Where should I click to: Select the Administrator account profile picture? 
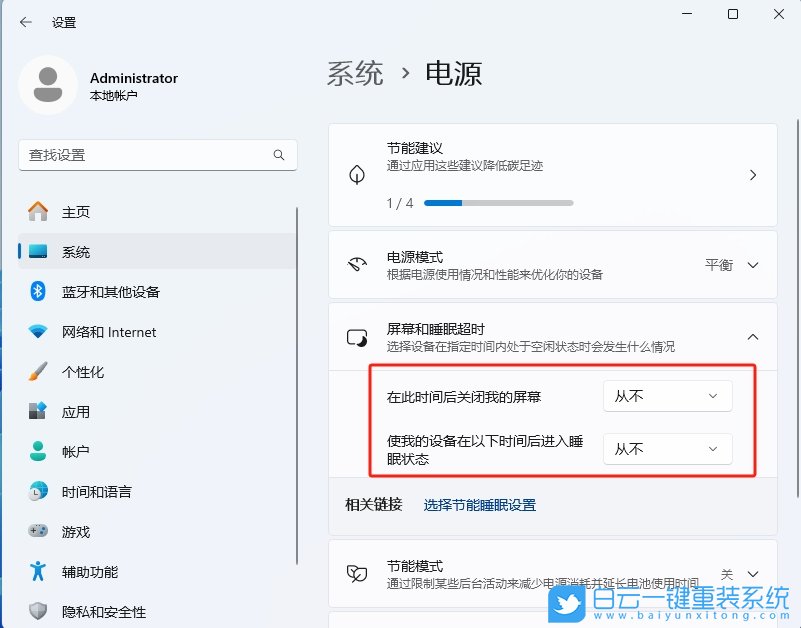pos(49,85)
